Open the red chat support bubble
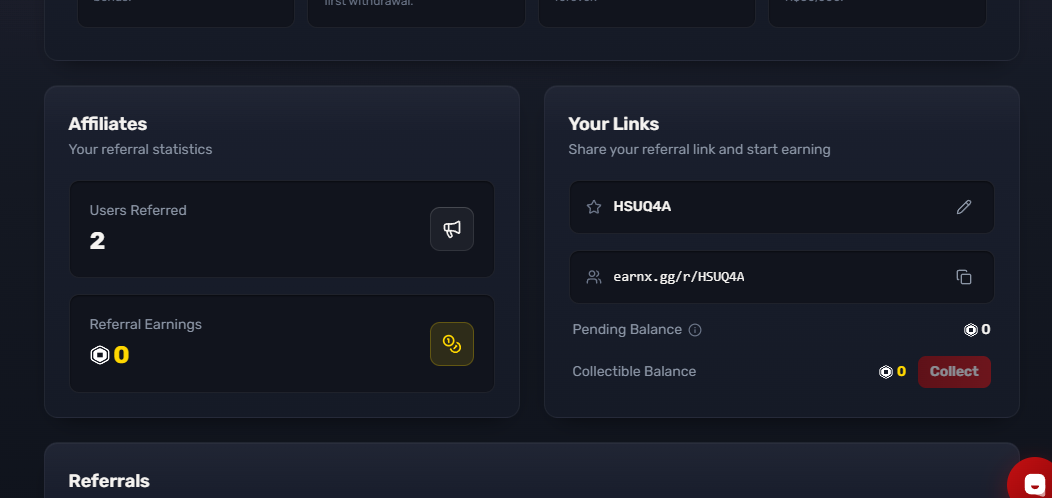The image size is (1052, 498). coord(1031,479)
